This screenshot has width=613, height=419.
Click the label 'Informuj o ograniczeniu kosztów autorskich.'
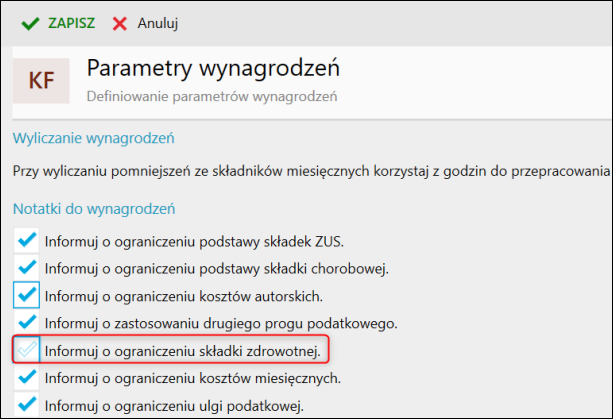(184, 296)
